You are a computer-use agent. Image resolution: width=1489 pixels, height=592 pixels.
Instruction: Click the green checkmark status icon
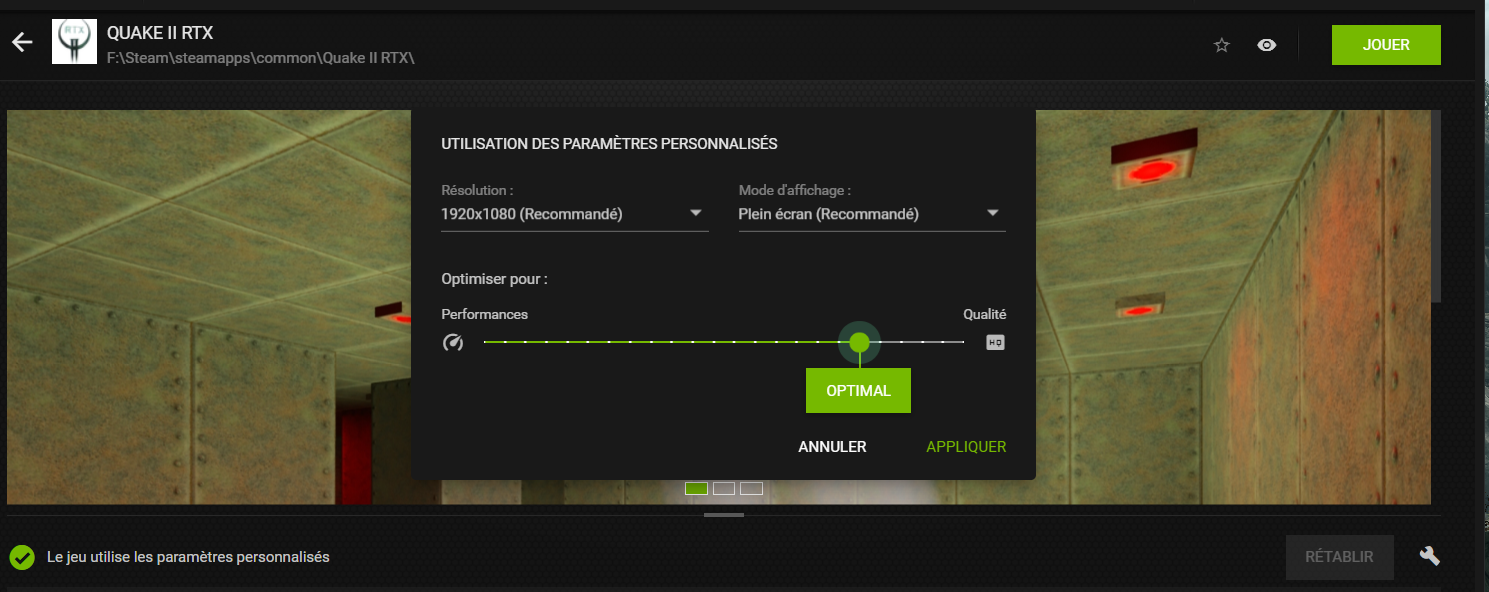22,557
